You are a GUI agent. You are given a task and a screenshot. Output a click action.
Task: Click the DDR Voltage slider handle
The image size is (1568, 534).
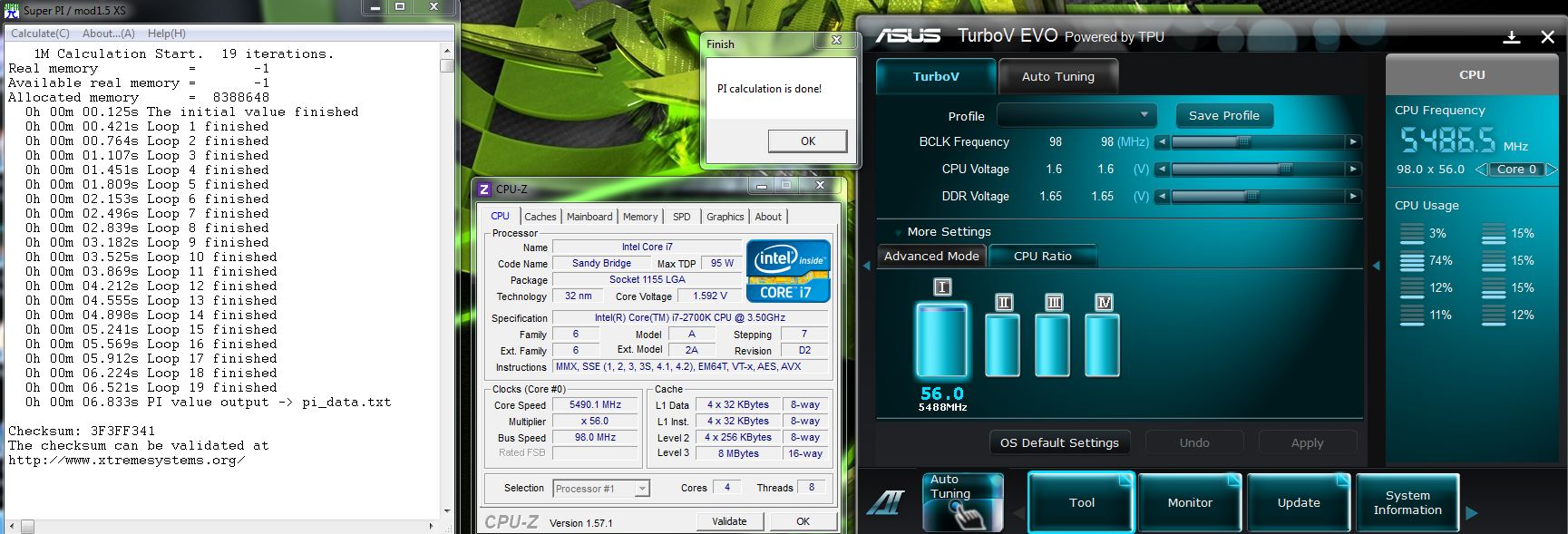1252,197
